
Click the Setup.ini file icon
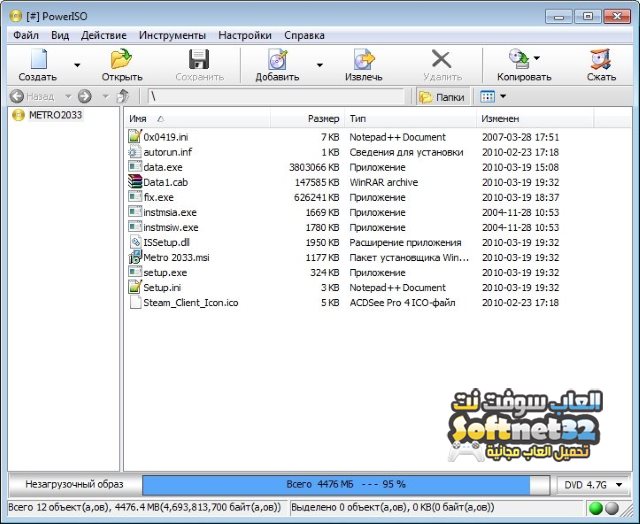coord(135,287)
